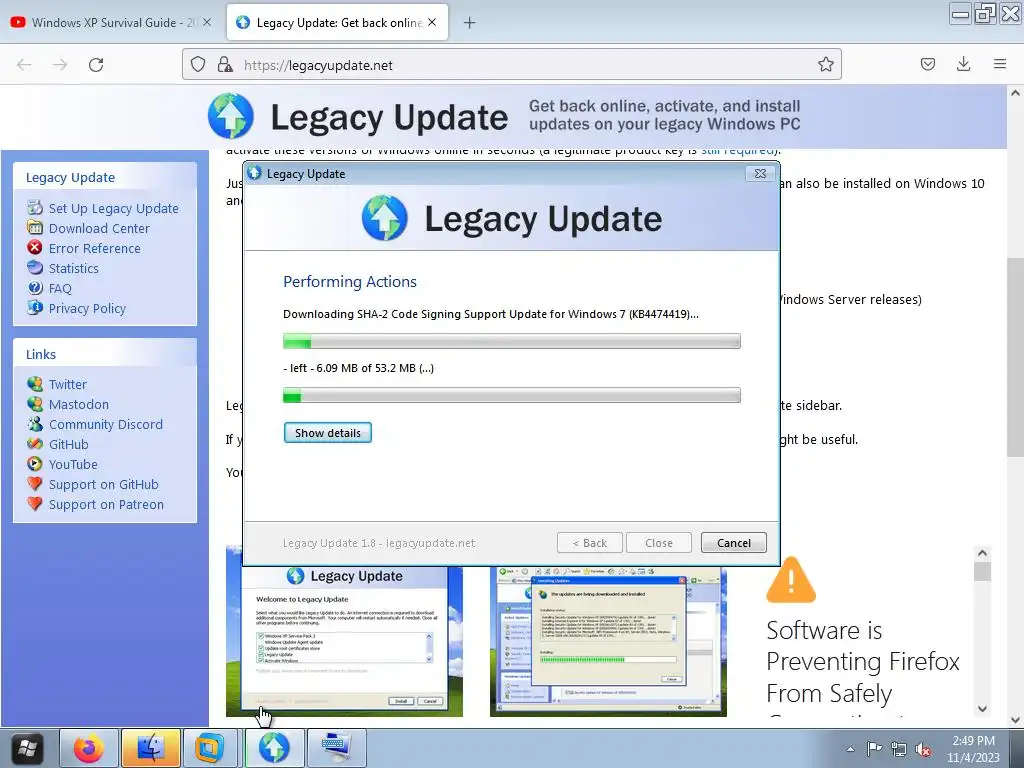Viewport: 1024px width, 768px height.
Task: Open the Statistics sidebar link
Action: click(x=74, y=268)
